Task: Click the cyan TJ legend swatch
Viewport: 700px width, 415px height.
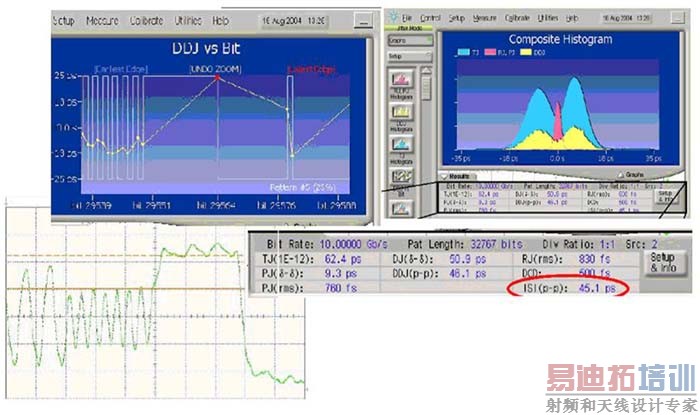Action: click(464, 52)
